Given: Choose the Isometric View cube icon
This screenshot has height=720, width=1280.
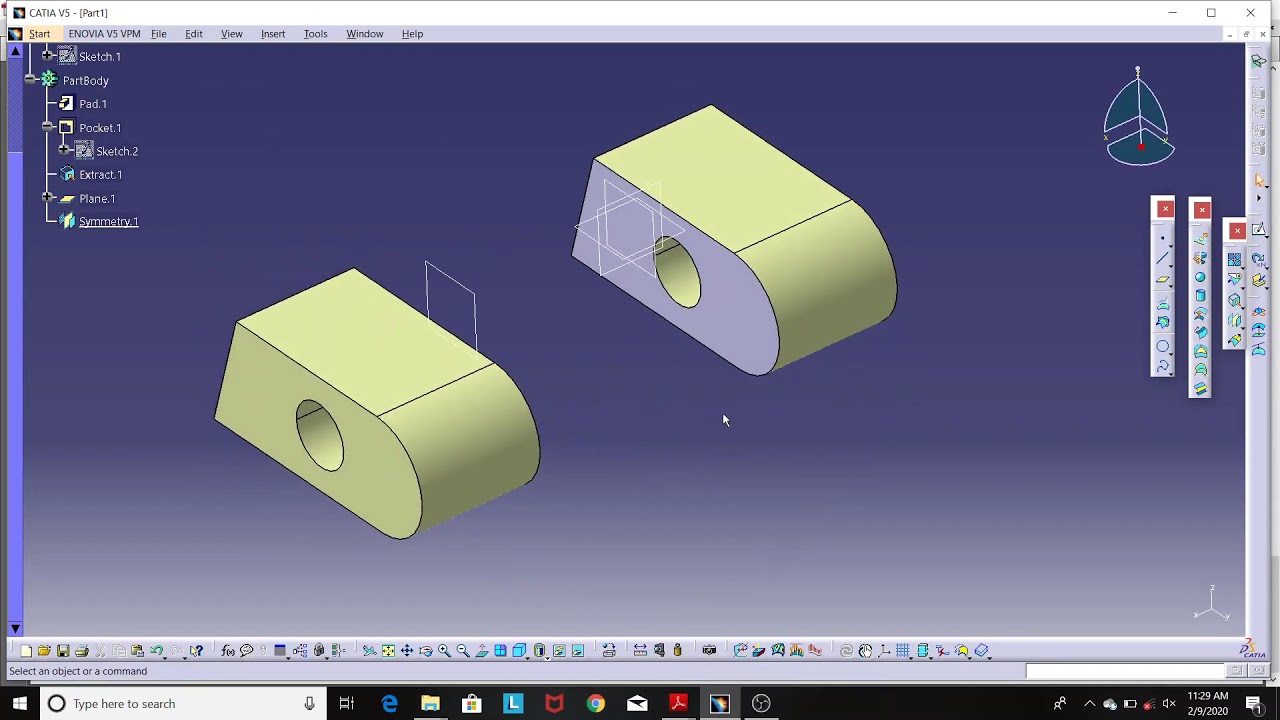Looking at the screenshot, I should (520, 651).
